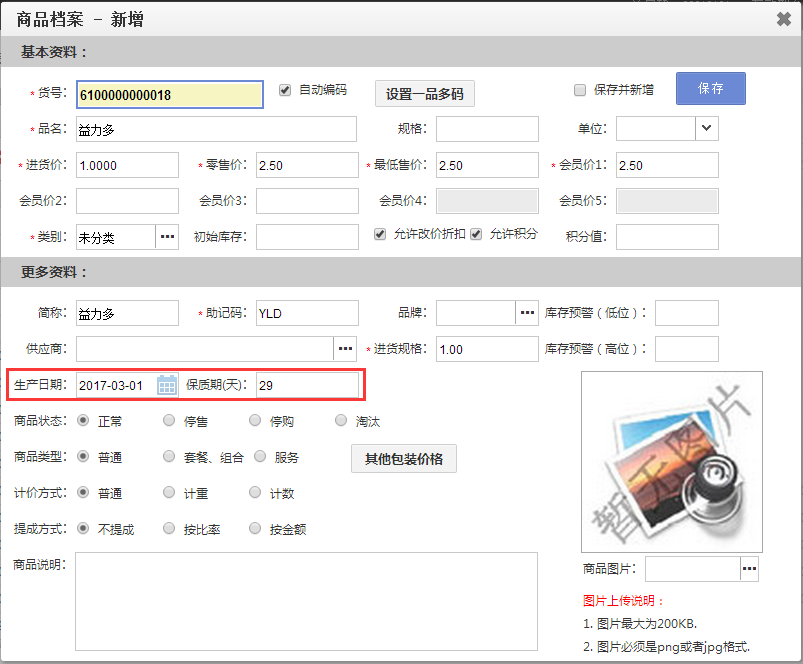Click ellipsis button next to 供应商 field

(x=345, y=349)
